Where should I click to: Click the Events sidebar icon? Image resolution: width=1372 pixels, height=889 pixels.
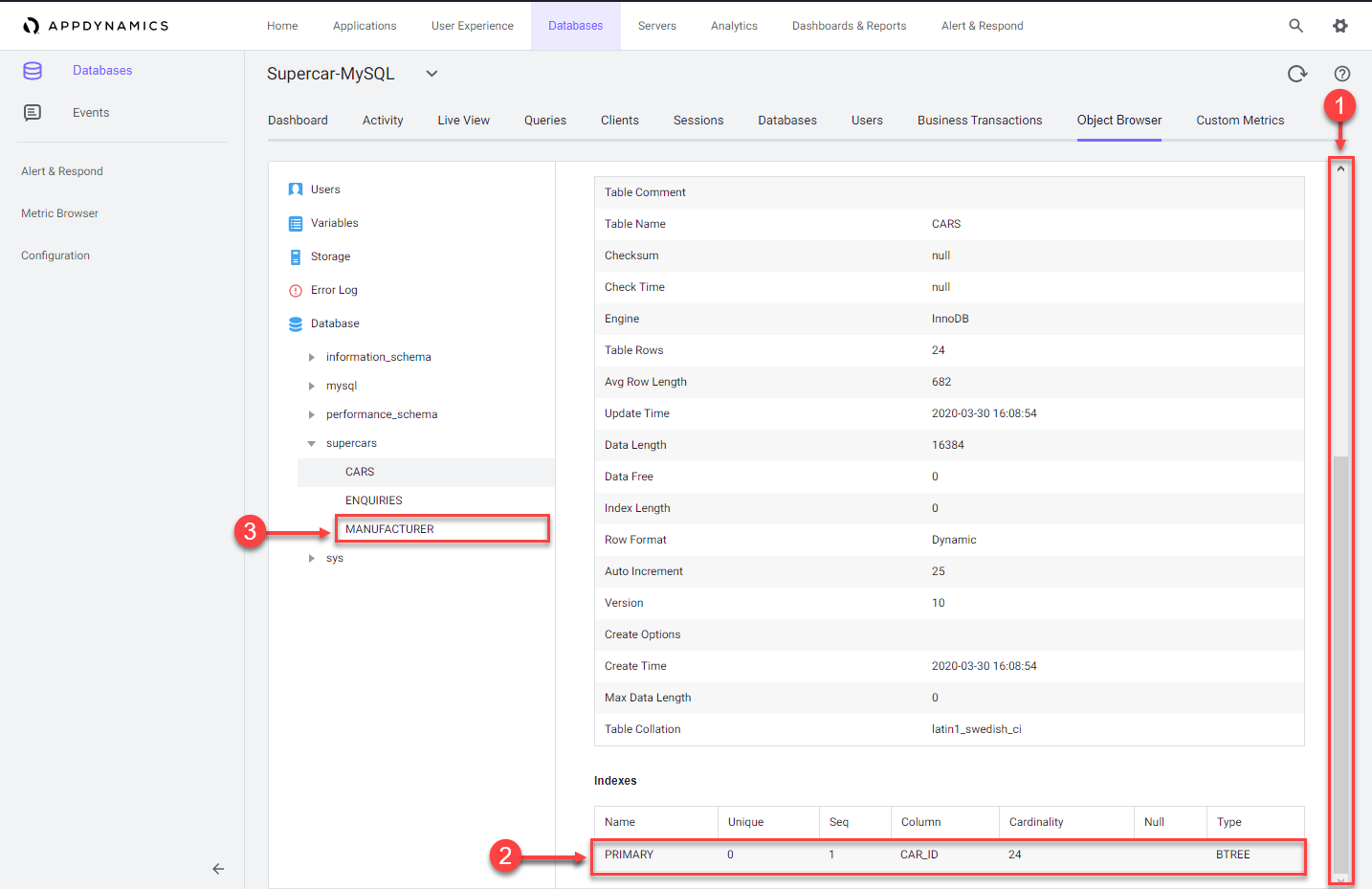tap(33, 113)
